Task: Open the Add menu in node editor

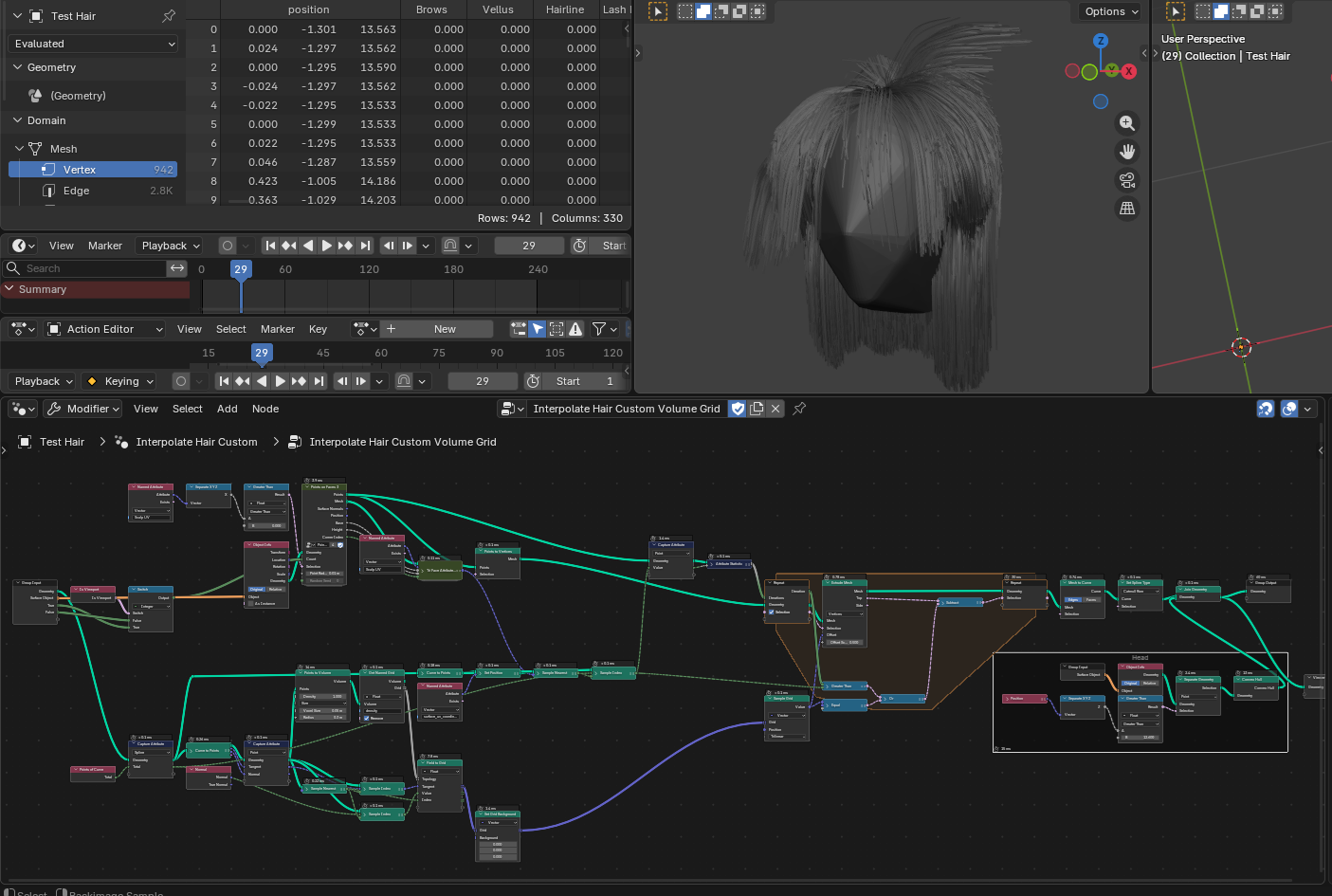Action: [227, 409]
